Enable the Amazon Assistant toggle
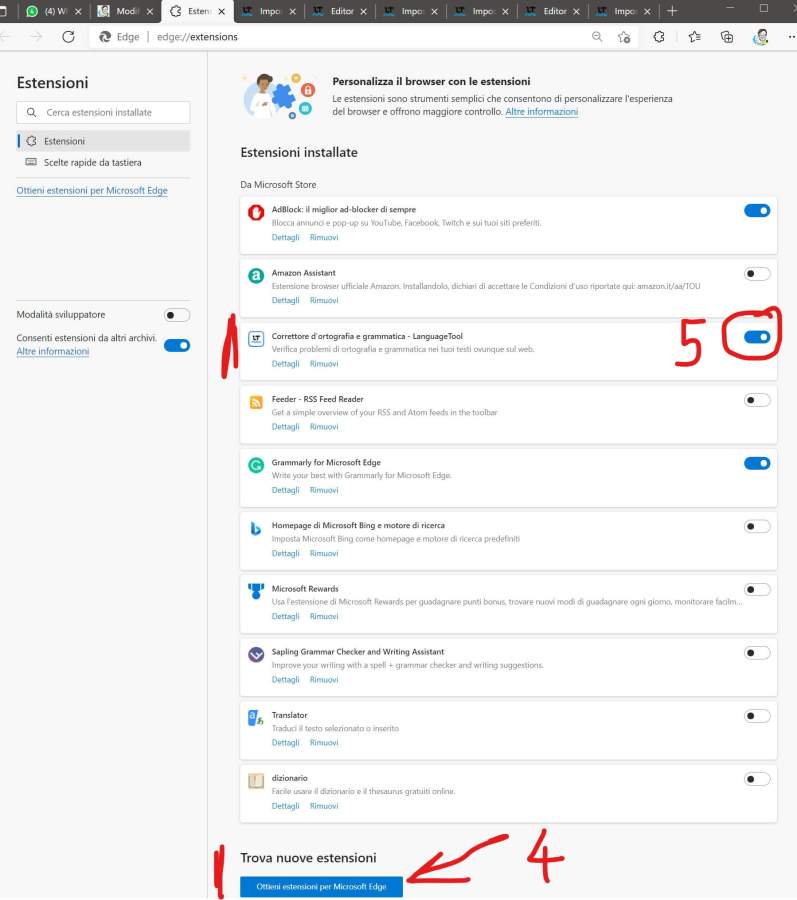Viewport: 797px width, 900px height. pyautogui.click(x=757, y=274)
